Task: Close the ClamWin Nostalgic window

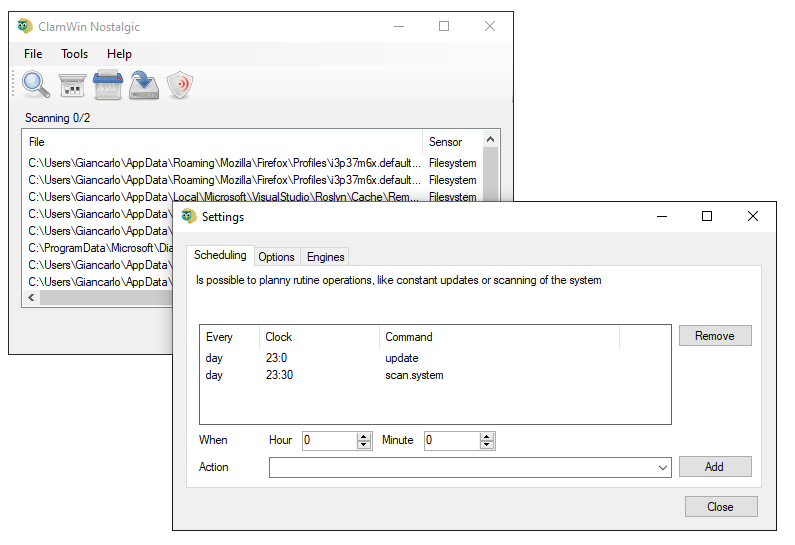Action: [490, 26]
